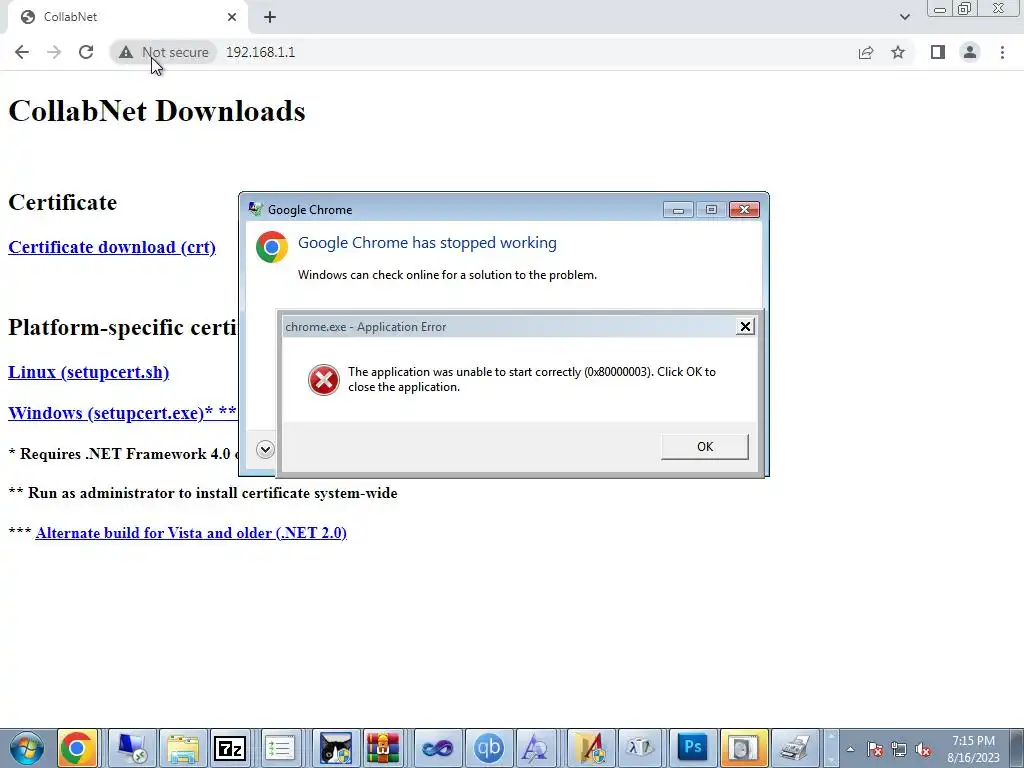This screenshot has width=1024, height=768.
Task: Select the CollabNet tab
Action: click(x=127, y=17)
